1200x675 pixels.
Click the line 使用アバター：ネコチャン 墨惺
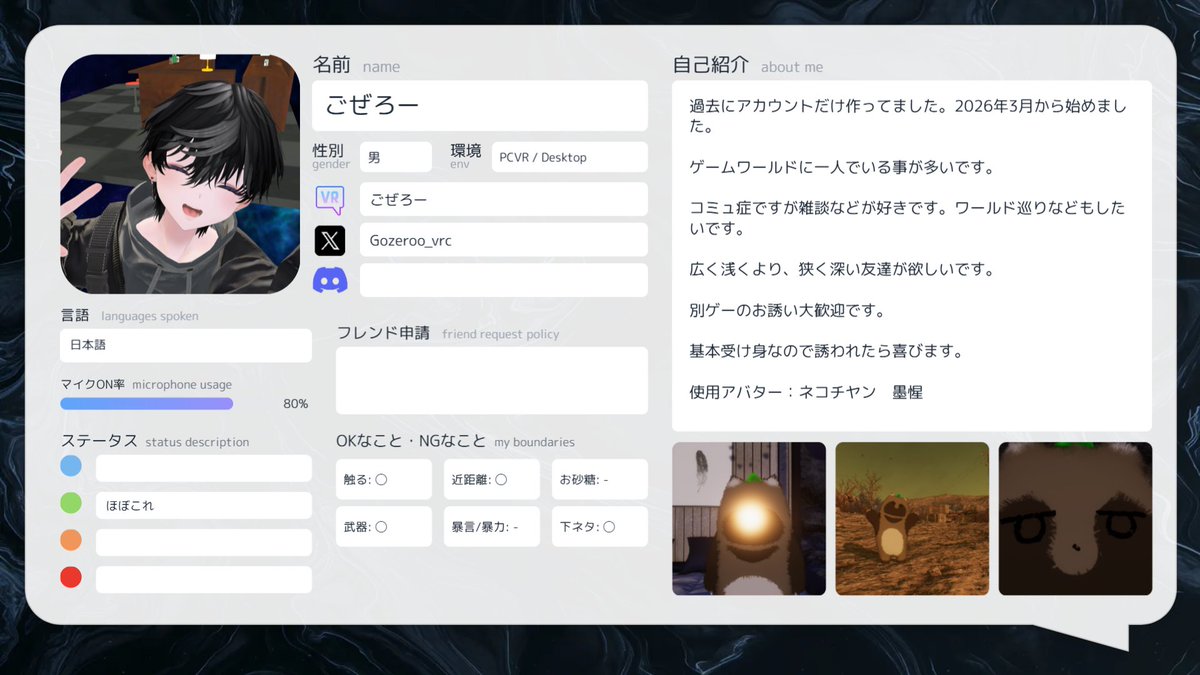click(806, 392)
